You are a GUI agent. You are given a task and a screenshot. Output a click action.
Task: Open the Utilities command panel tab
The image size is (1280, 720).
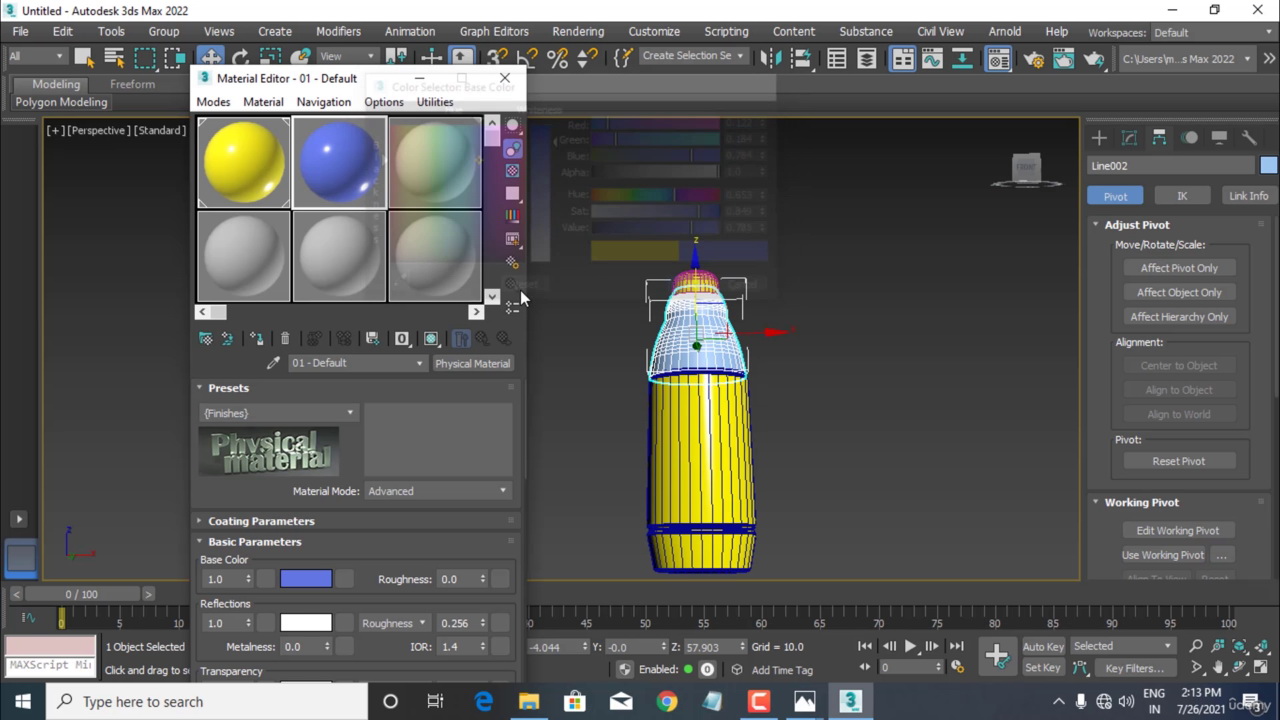coord(1249,138)
